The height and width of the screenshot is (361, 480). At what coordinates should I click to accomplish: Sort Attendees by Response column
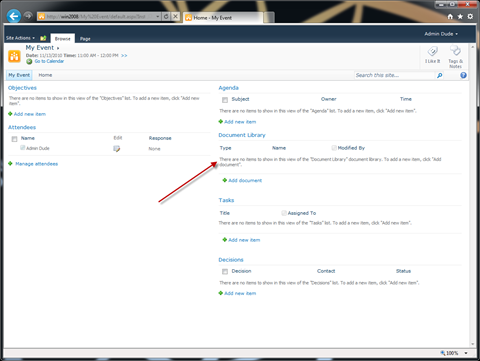(160, 138)
